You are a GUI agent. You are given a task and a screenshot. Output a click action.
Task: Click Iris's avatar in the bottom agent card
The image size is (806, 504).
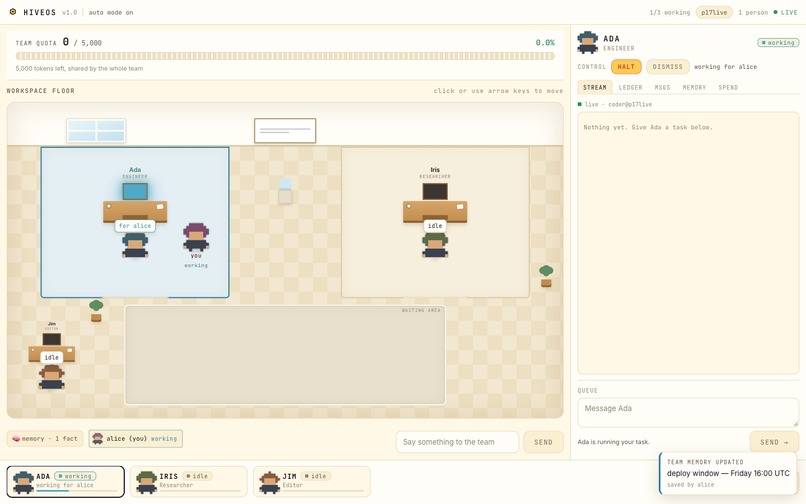pyautogui.click(x=146, y=482)
